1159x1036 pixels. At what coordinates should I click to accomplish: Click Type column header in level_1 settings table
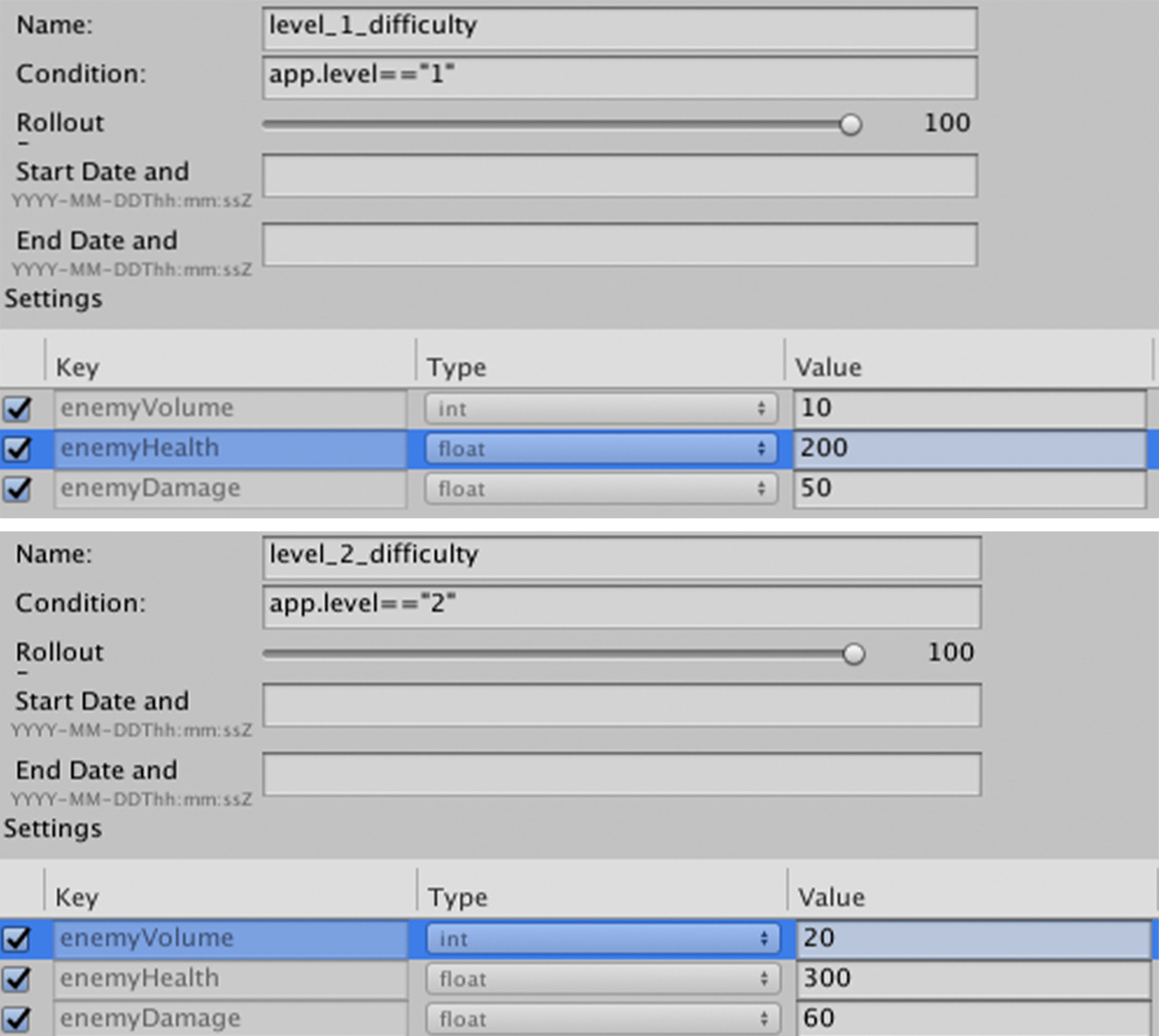[x=457, y=368]
